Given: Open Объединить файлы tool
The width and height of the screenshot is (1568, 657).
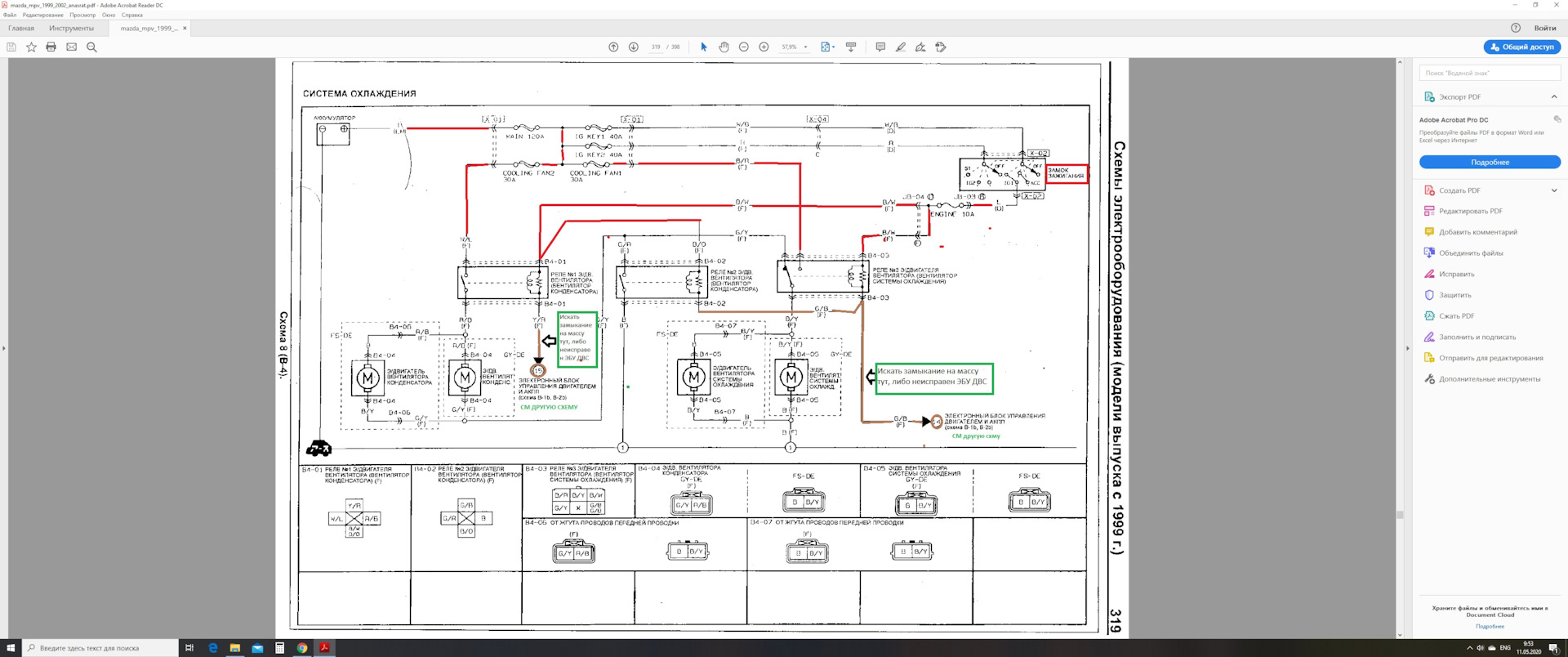Looking at the screenshot, I should [1470, 253].
